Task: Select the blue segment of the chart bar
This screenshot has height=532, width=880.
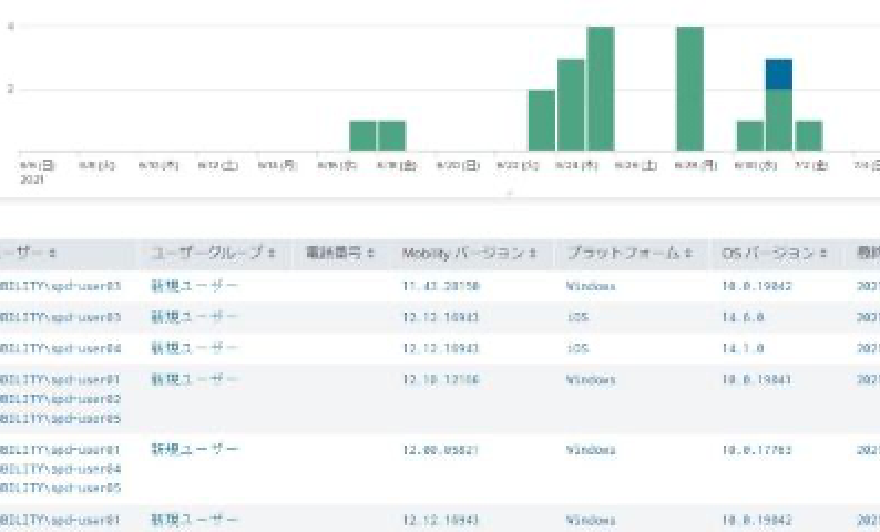Action: [779, 74]
